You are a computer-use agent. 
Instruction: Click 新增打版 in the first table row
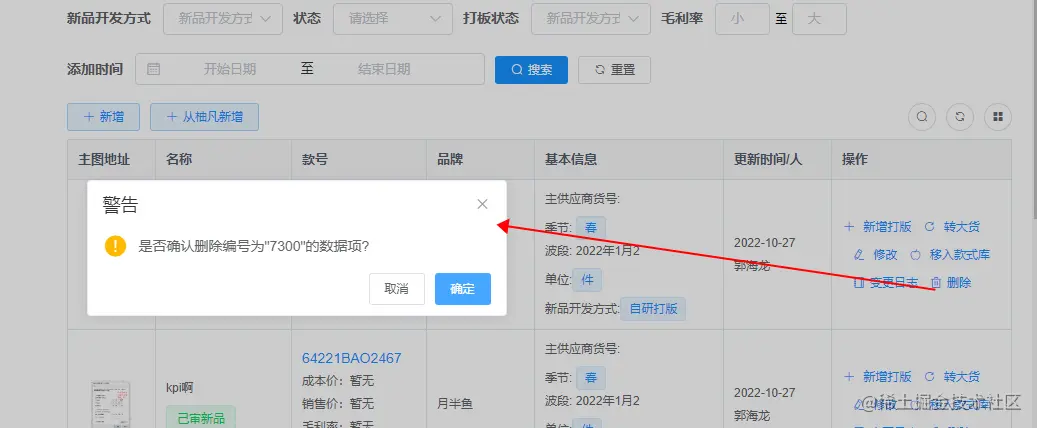pos(878,227)
